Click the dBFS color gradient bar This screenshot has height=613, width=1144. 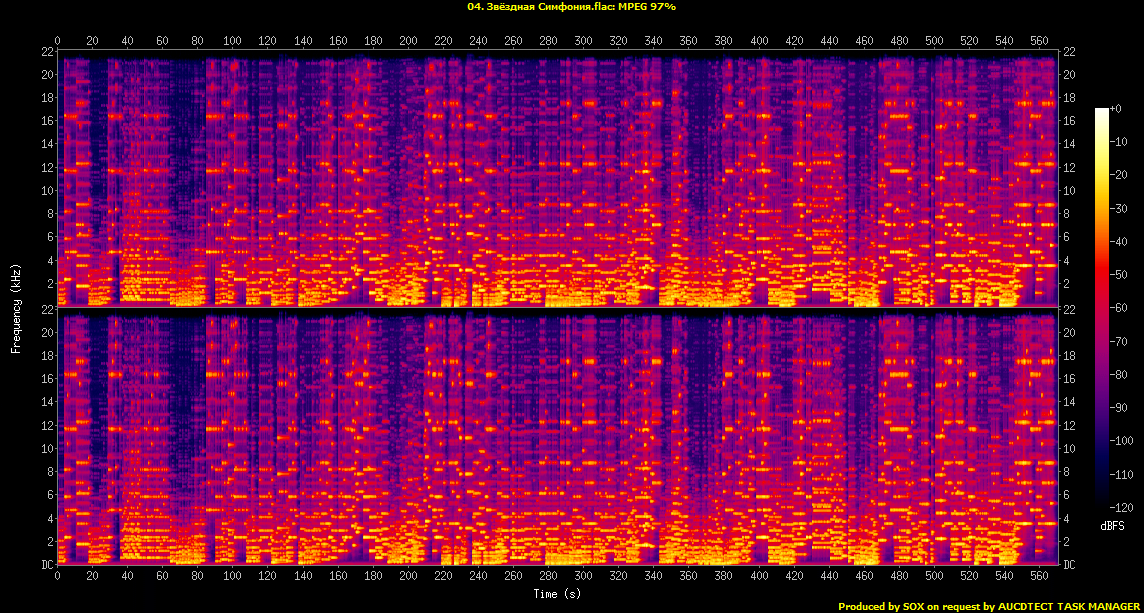(x=1101, y=308)
